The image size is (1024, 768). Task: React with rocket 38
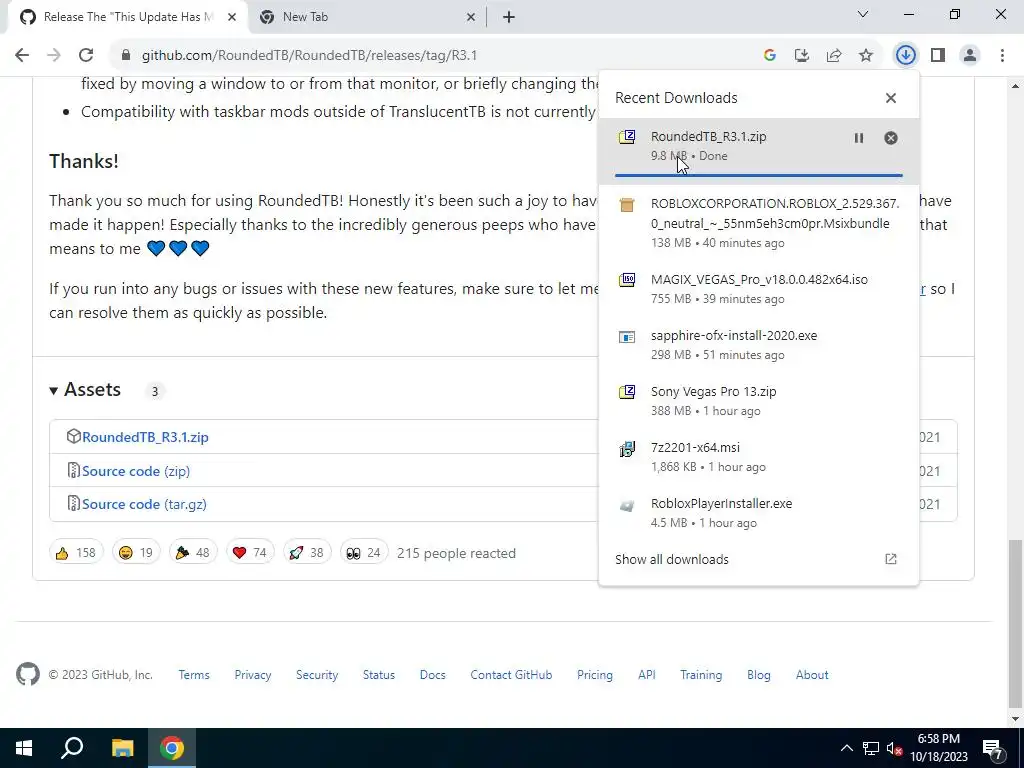pyautogui.click(x=307, y=553)
